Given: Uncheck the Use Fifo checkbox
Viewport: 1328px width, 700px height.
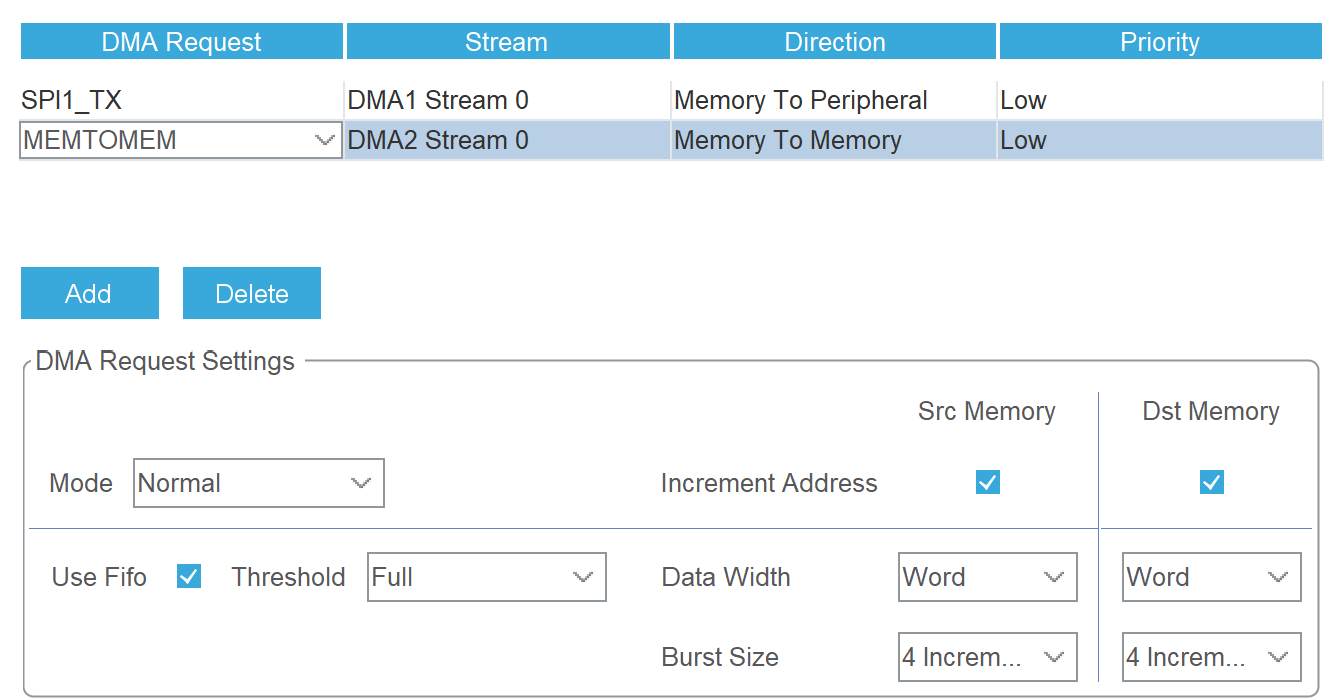Looking at the screenshot, I should 188,576.
